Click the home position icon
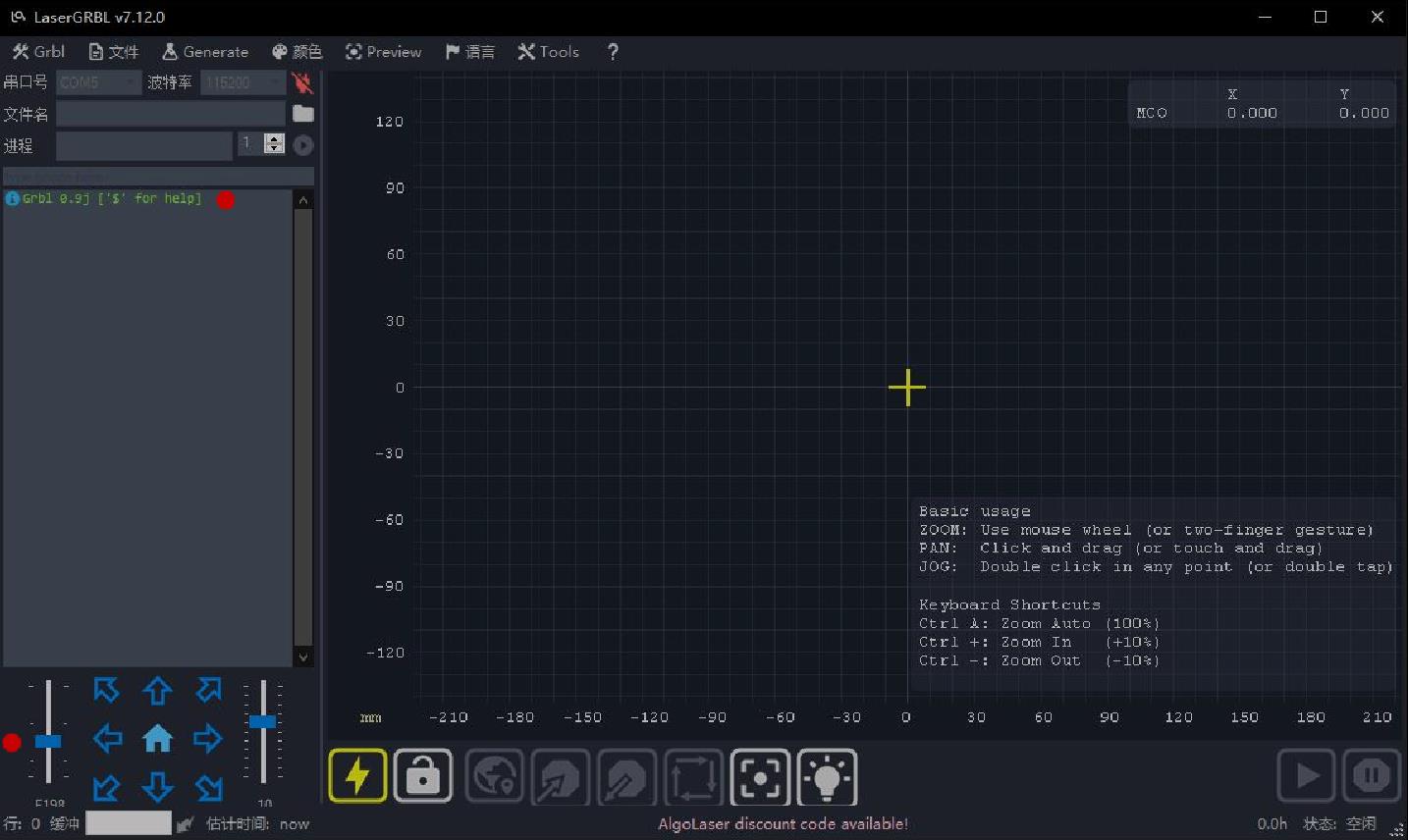The image size is (1408, 840). [x=157, y=738]
